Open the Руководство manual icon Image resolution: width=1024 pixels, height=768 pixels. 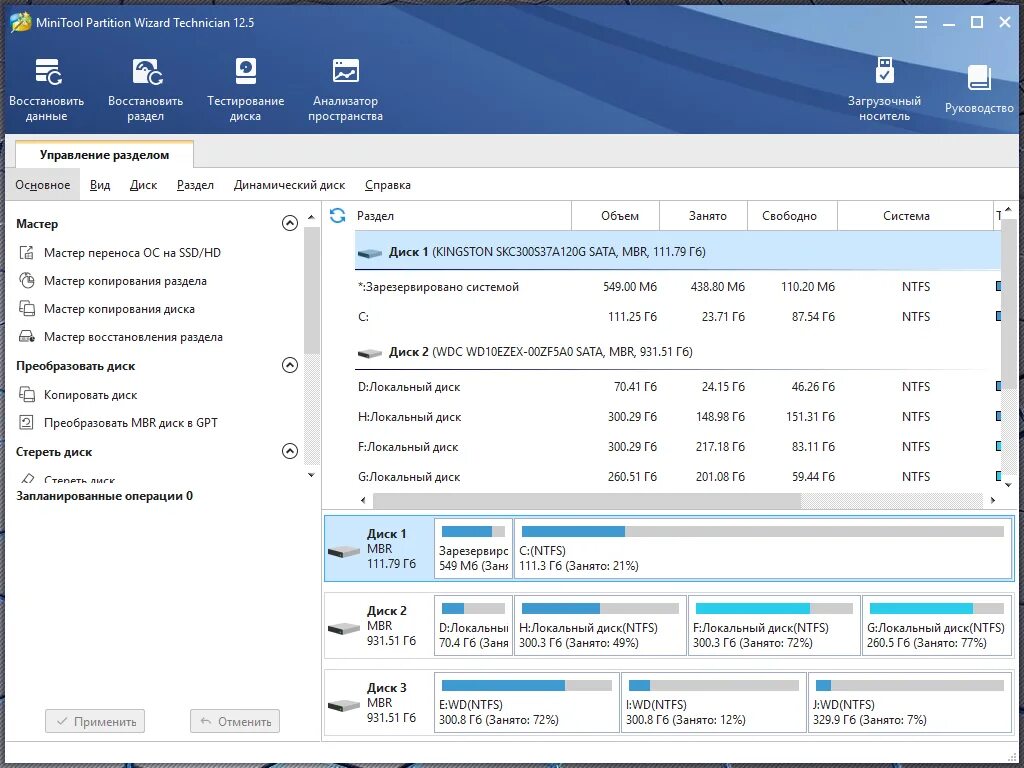click(979, 89)
